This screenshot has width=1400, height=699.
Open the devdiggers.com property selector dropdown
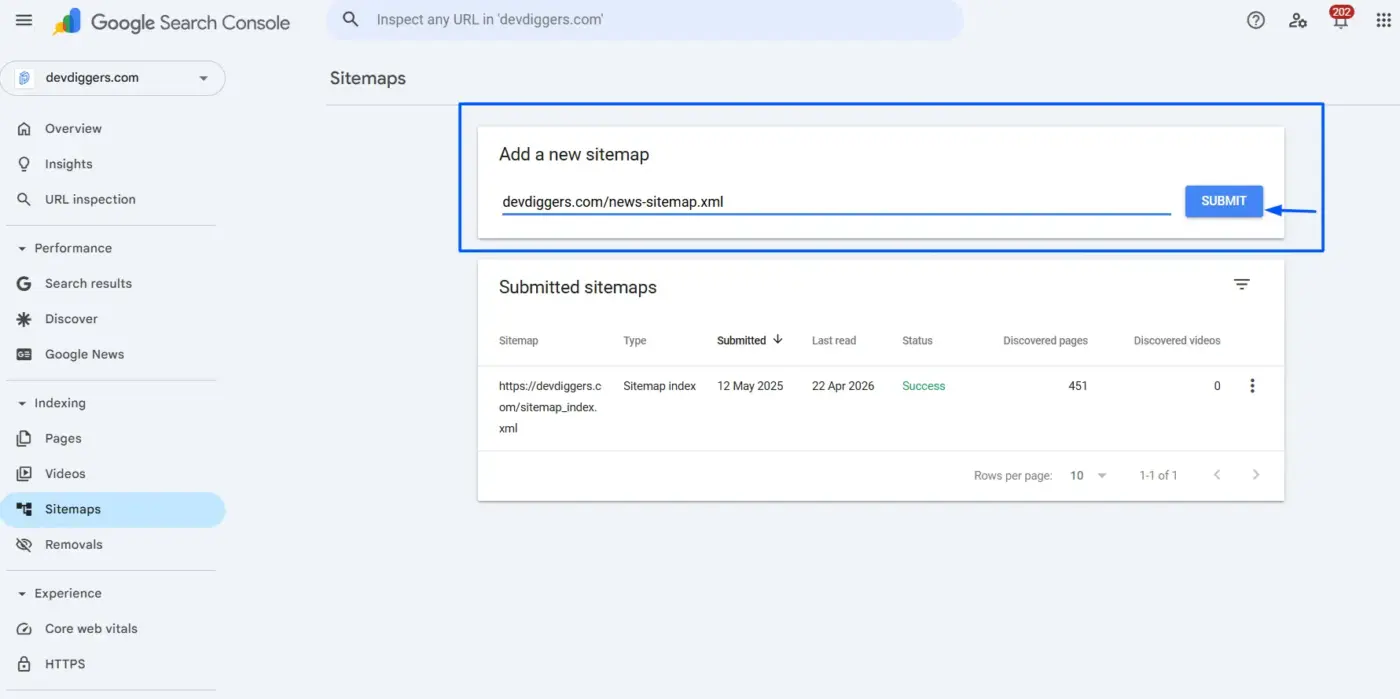pyautogui.click(x=113, y=78)
